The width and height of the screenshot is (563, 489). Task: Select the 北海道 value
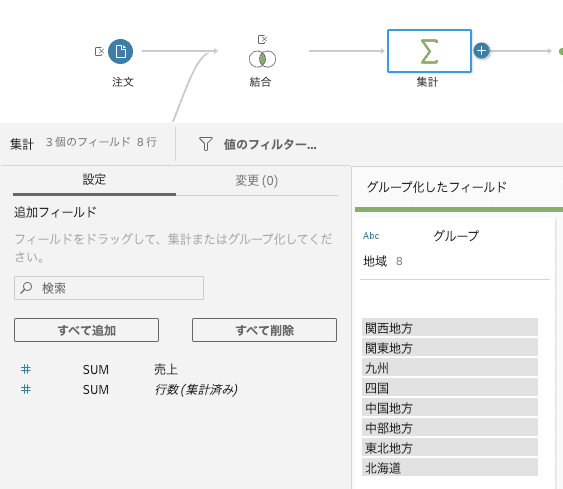point(450,468)
